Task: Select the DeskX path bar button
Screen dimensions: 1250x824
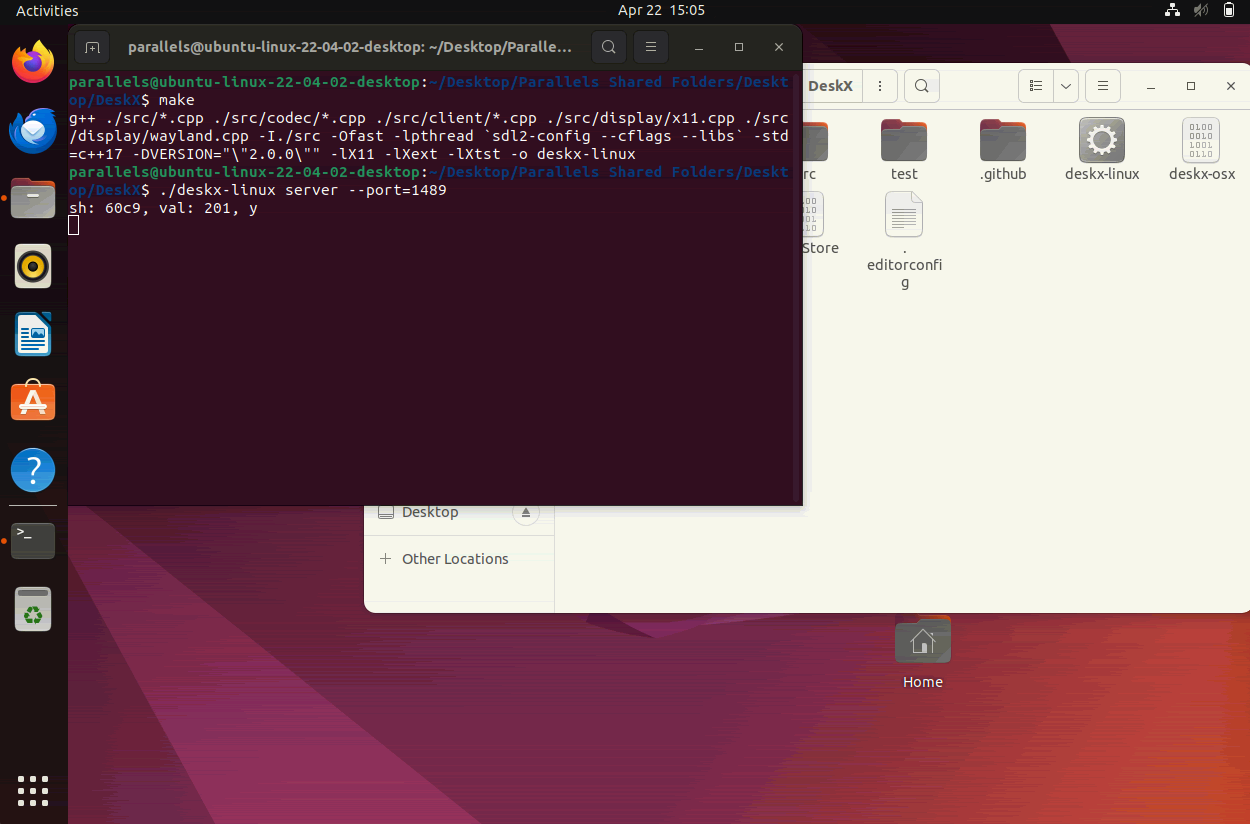Action: 830,86
